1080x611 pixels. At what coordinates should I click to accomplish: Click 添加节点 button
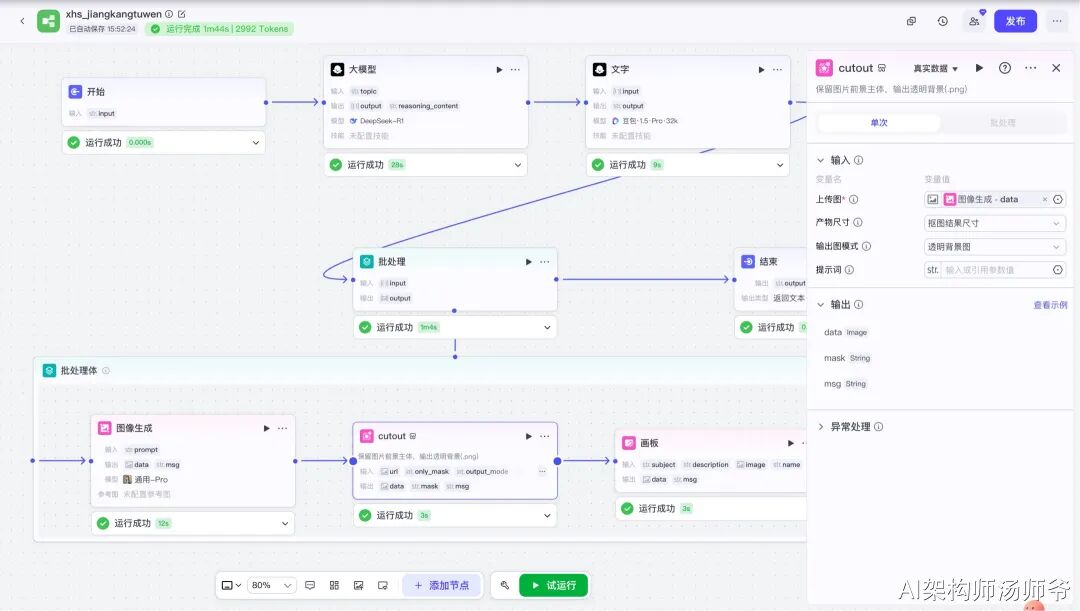[x=442, y=586]
